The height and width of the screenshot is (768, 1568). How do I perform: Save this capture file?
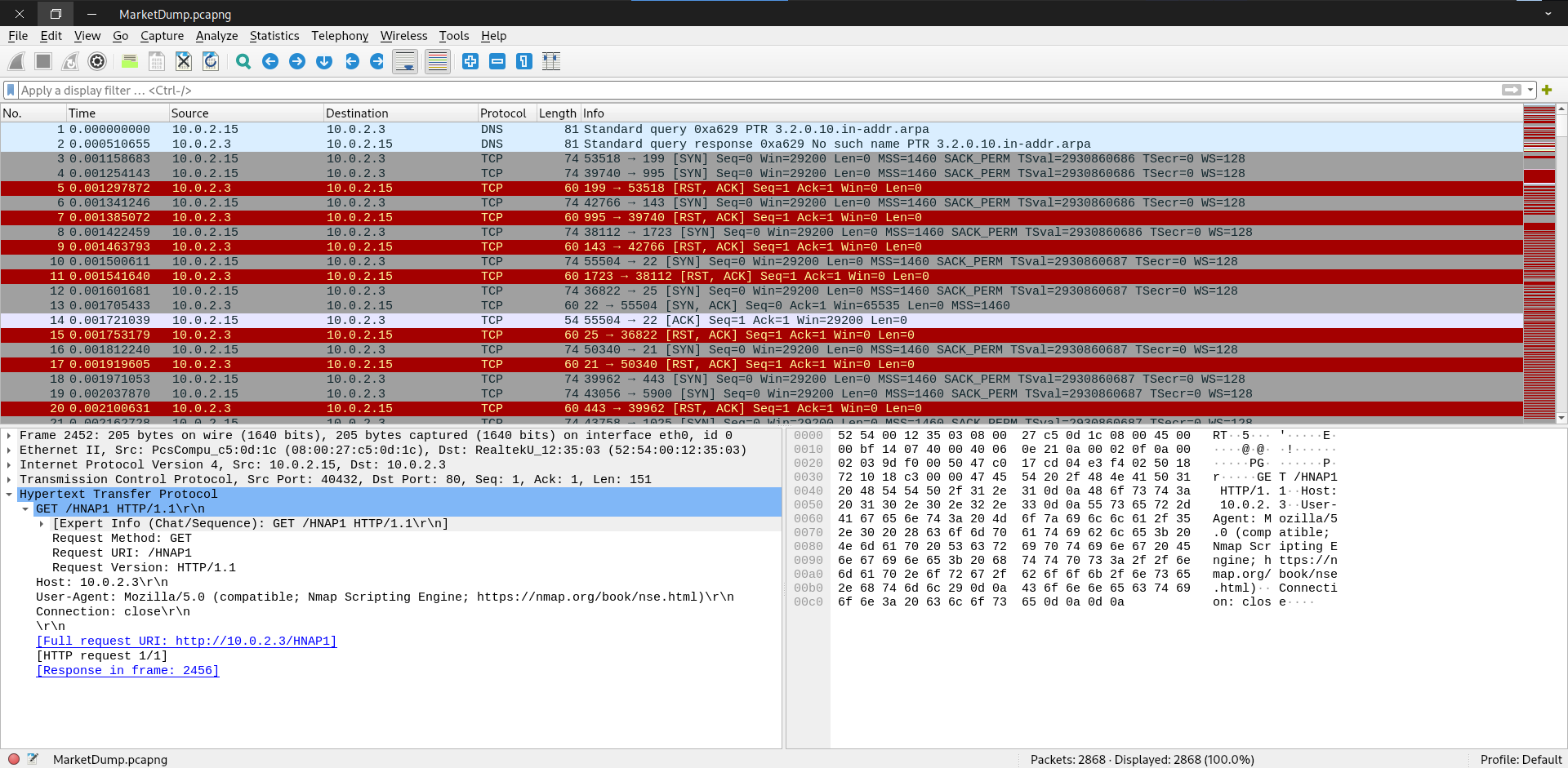[157, 61]
